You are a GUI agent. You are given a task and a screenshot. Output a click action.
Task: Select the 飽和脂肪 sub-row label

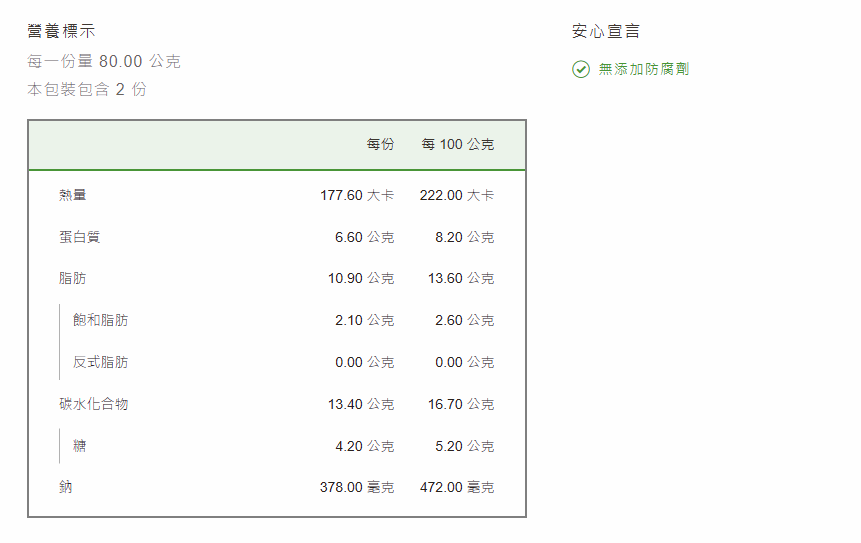100,320
